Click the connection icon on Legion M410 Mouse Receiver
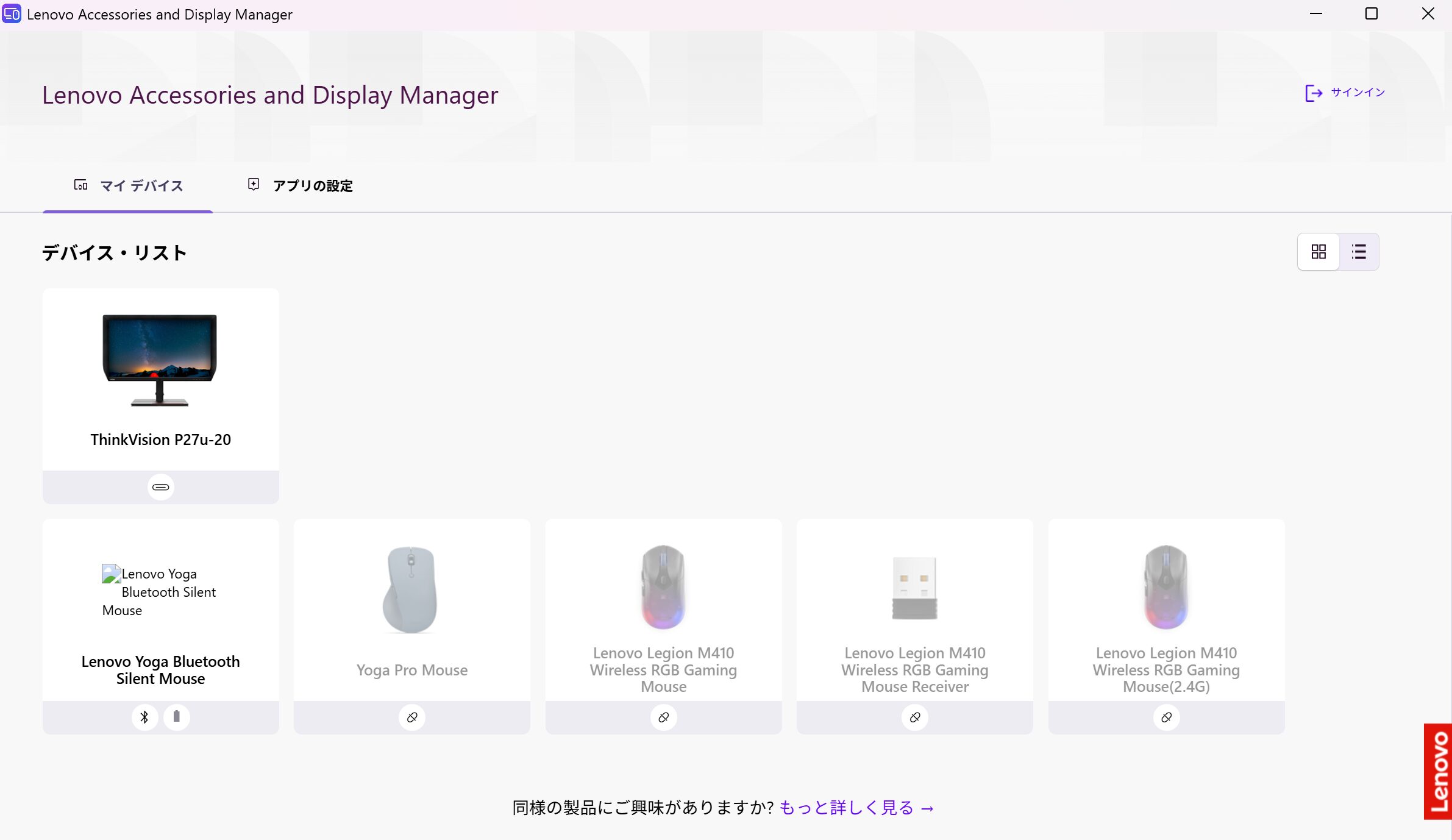The width and height of the screenshot is (1452, 840). pyautogui.click(x=914, y=717)
